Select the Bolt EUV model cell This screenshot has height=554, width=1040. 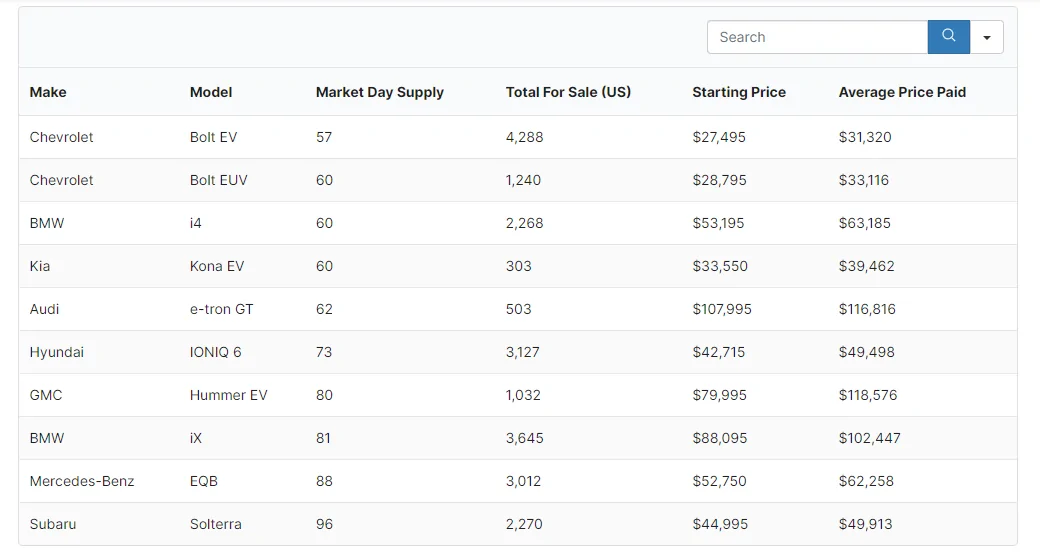pos(218,180)
